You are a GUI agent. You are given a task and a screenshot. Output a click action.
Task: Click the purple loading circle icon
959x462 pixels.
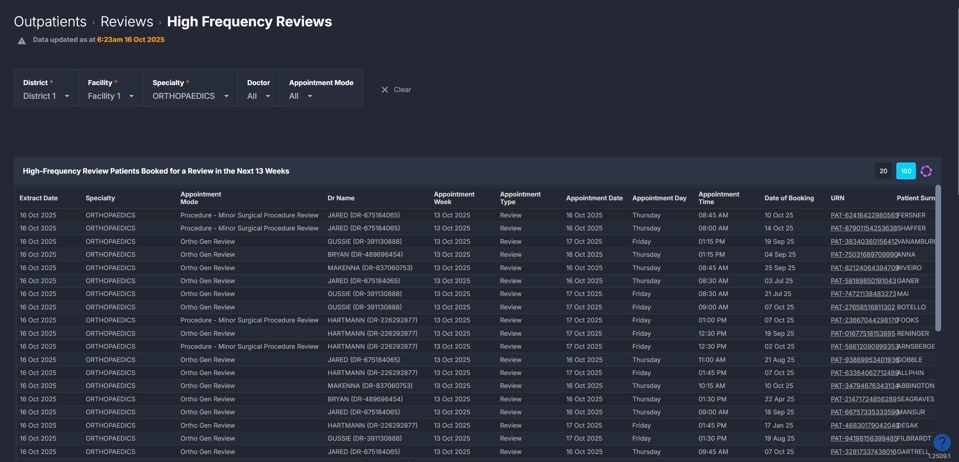(926, 171)
